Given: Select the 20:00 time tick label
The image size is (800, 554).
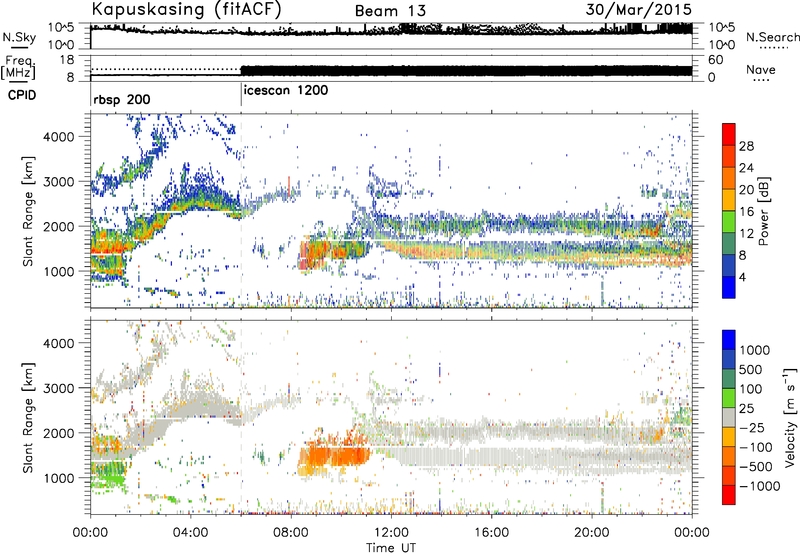Looking at the screenshot, I should (x=591, y=533).
